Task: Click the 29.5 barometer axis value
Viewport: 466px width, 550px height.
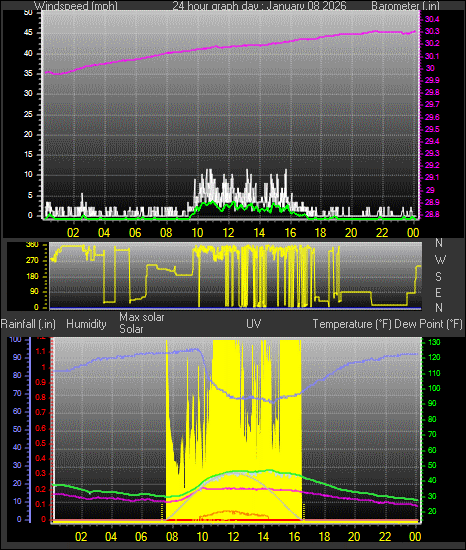Action: 432,129
